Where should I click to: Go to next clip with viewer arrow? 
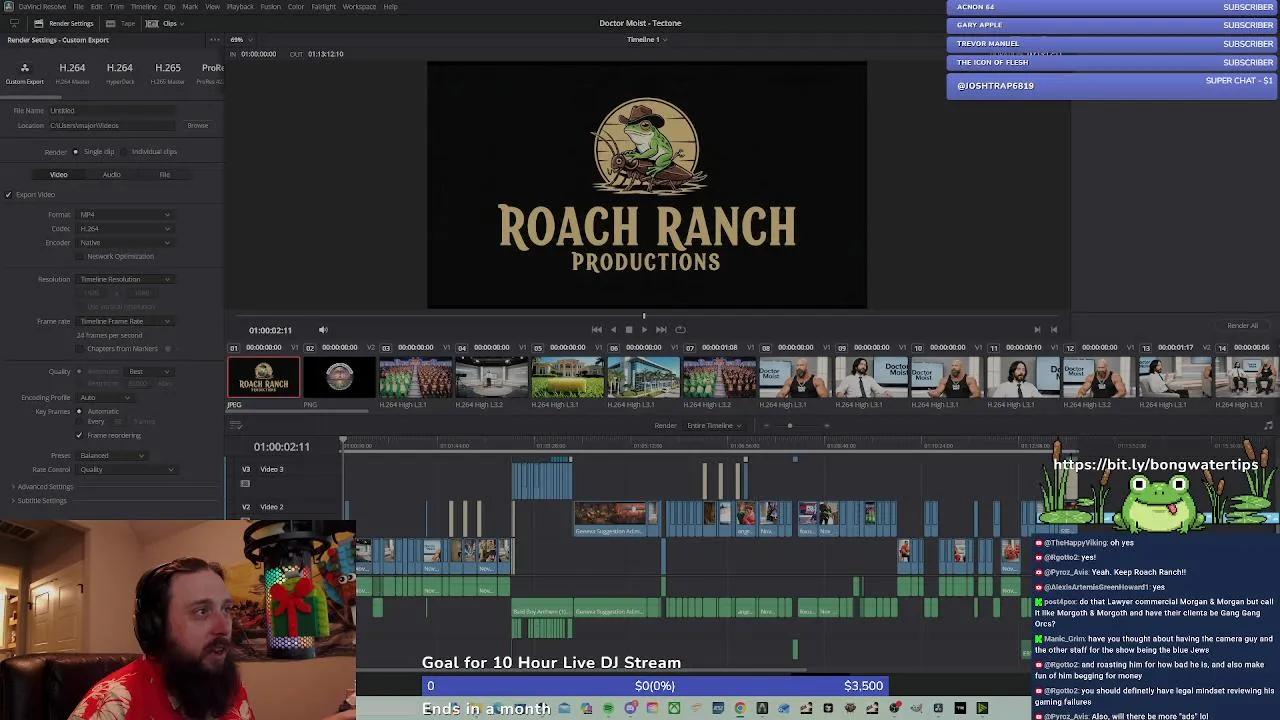pyautogui.click(x=1037, y=330)
